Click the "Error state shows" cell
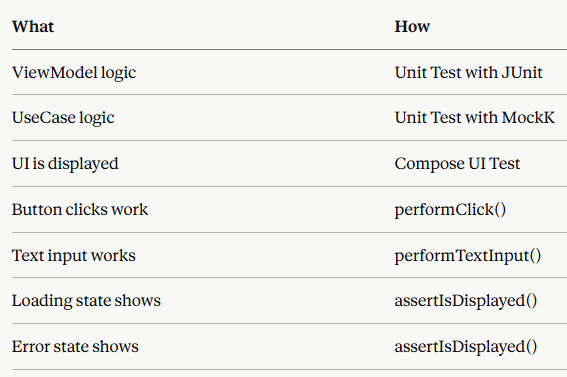Viewport: 567px width, 377px height. tap(75, 347)
